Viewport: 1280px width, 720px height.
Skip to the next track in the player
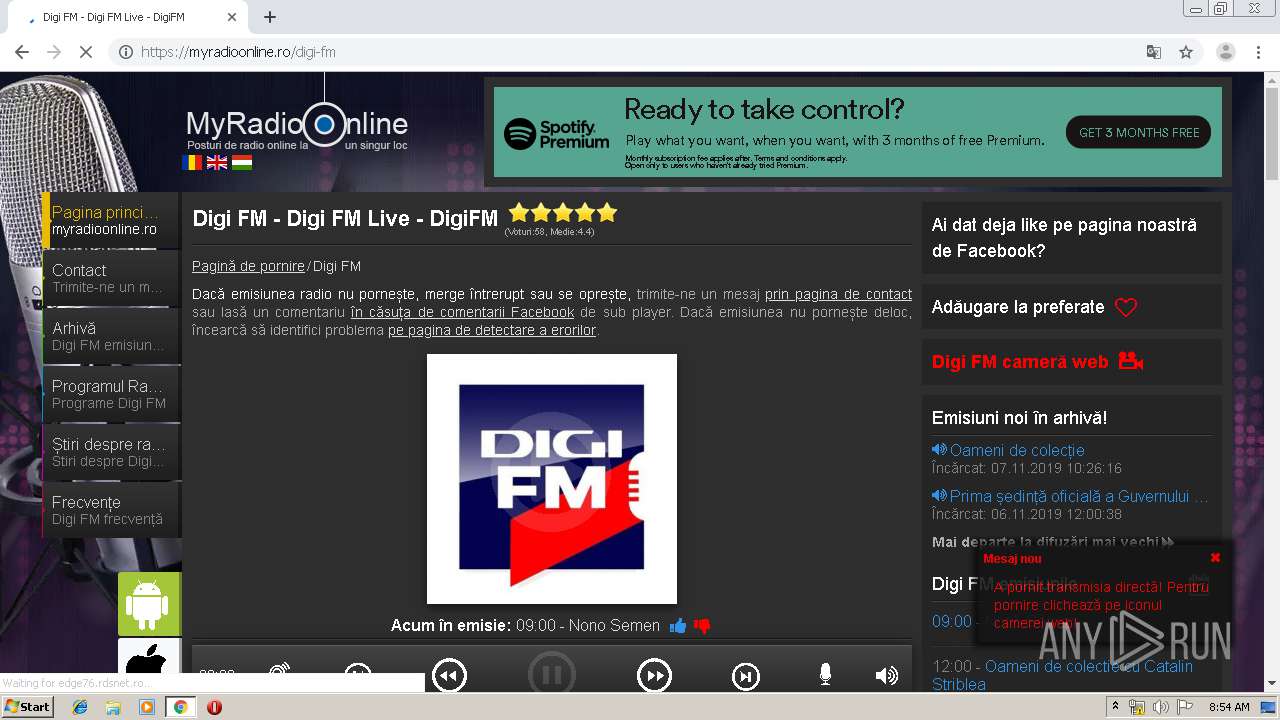tap(746, 677)
